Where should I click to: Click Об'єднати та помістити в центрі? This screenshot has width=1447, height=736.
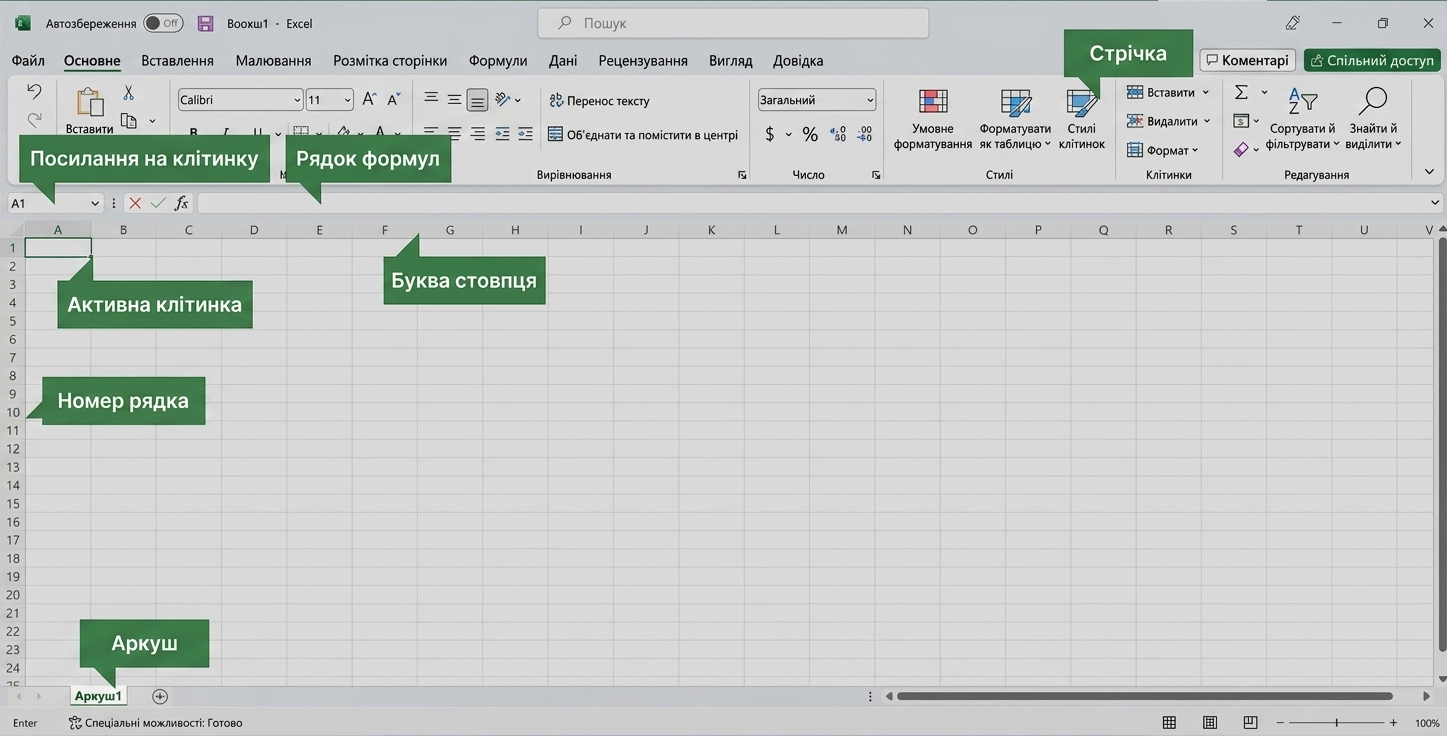[x=643, y=134]
